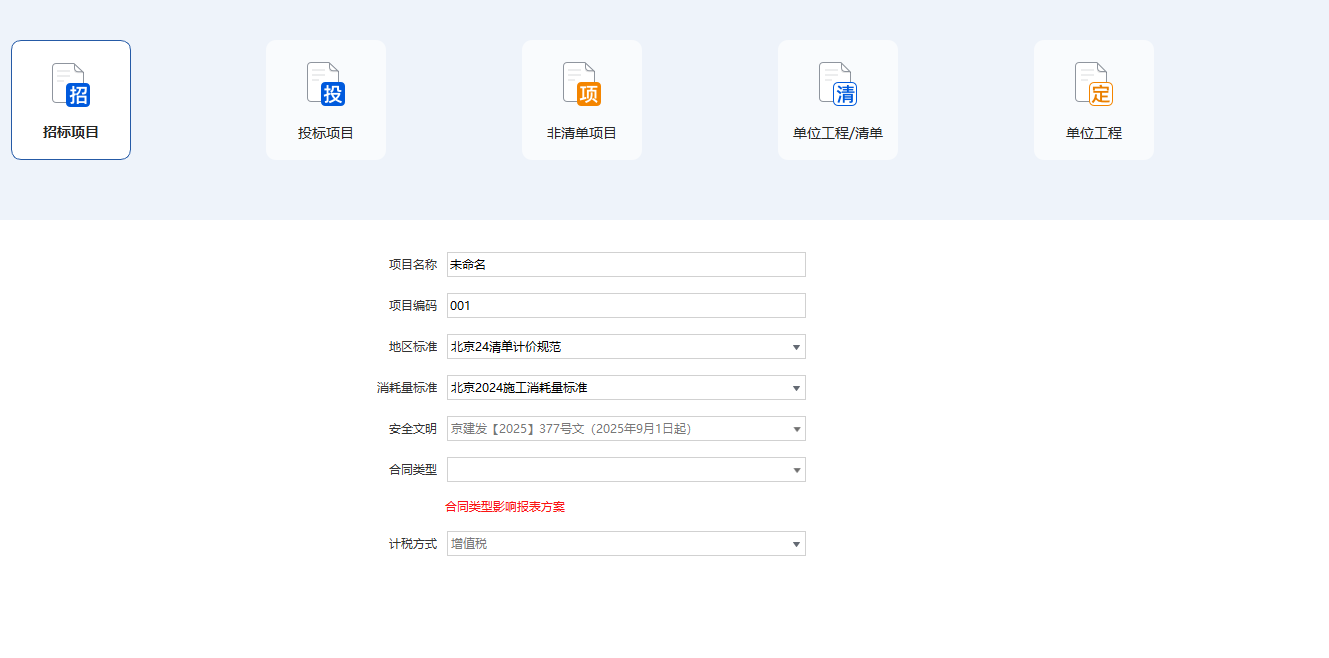Screen dimensions: 1329x658
Task: Select the 非清单项目 card
Action: 581,99
